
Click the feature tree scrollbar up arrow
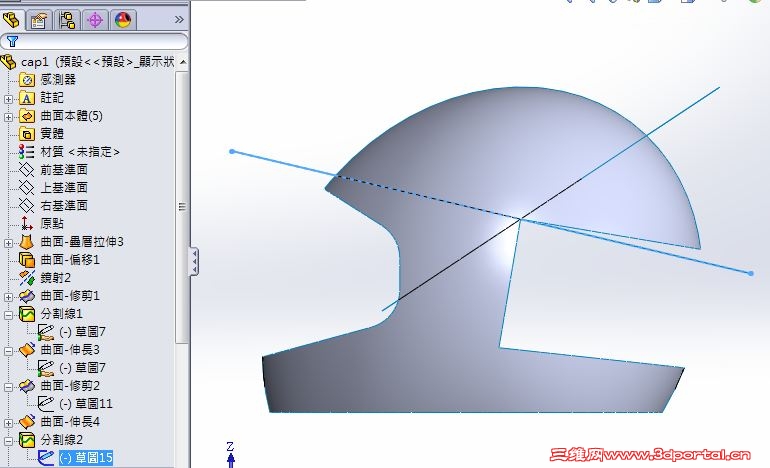click(183, 62)
